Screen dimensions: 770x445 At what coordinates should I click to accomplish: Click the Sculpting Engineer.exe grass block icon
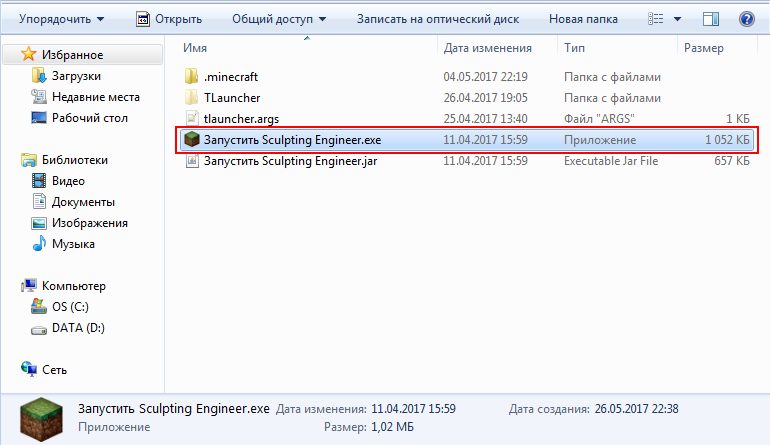(x=193, y=140)
